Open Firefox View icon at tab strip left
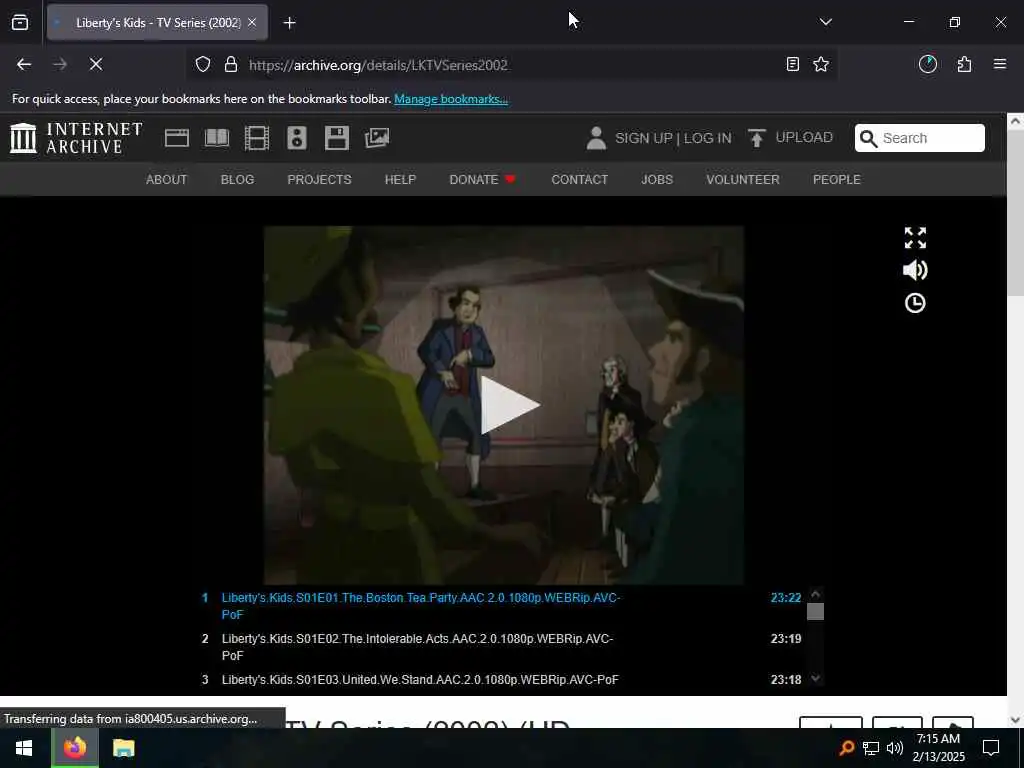Viewport: 1024px width, 768px height. point(20,22)
